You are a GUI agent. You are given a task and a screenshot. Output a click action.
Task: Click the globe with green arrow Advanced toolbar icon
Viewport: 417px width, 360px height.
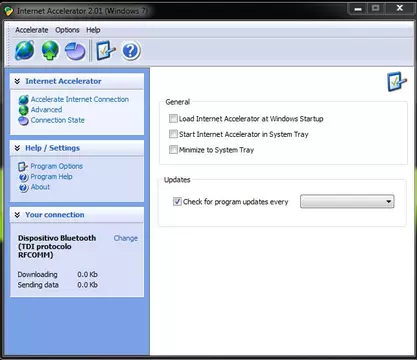coord(50,51)
